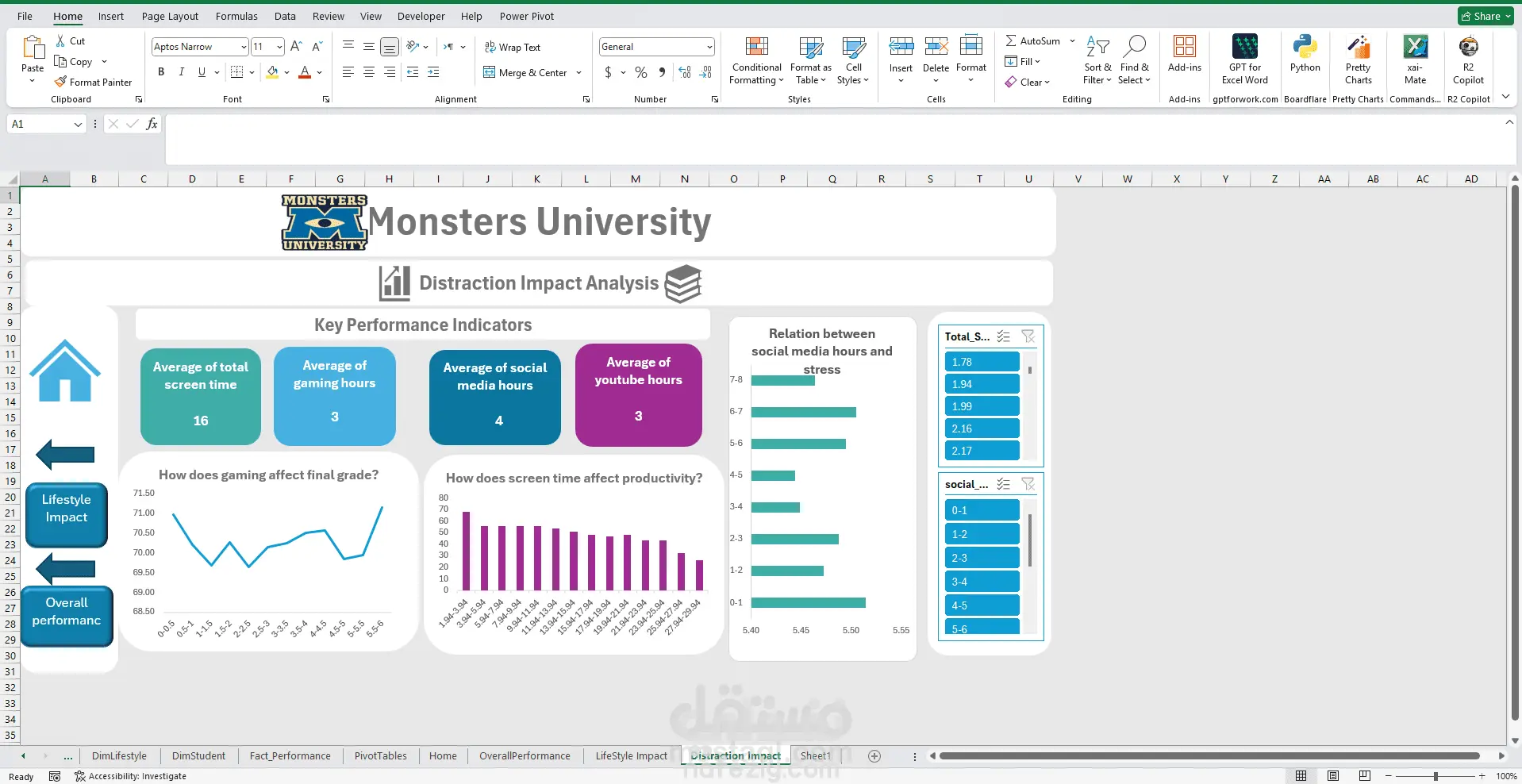Toggle center horizontal alignment
Image resolution: width=1522 pixels, height=784 pixels.
(x=369, y=72)
